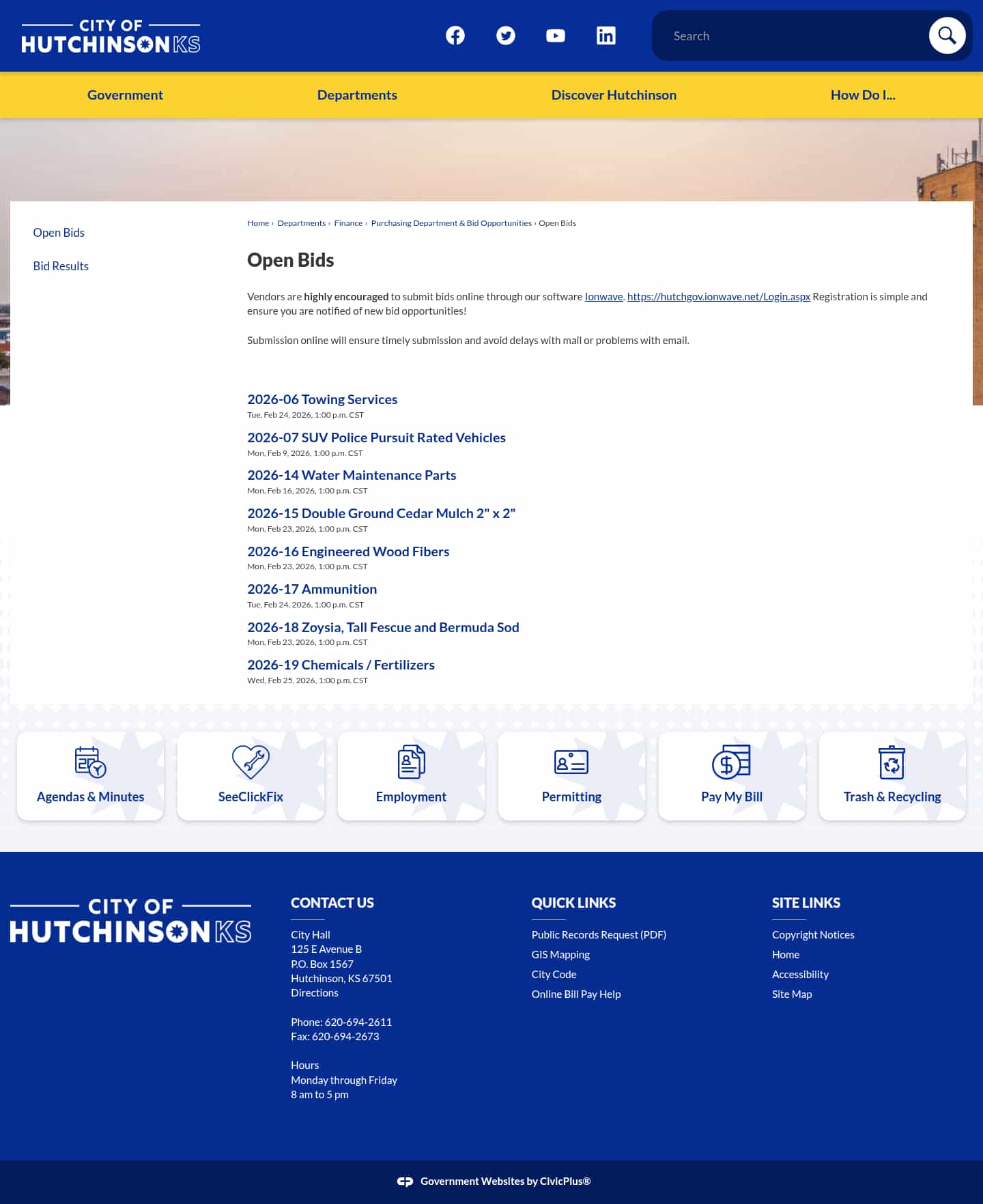983x1204 pixels.
Task: Select Open Bids in the sidebar
Action: 59,233
